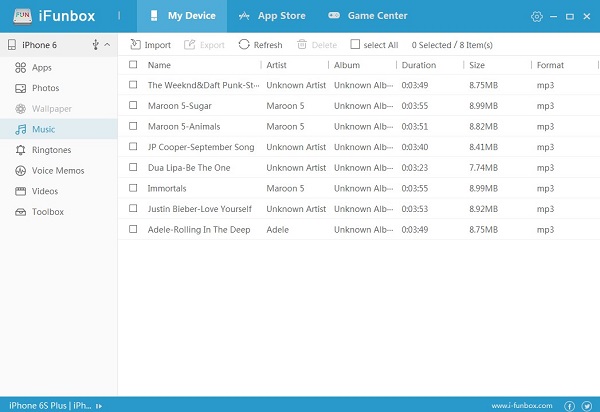The height and width of the screenshot is (412, 600).
Task: Click the Refresh button label
Action: click(x=268, y=45)
